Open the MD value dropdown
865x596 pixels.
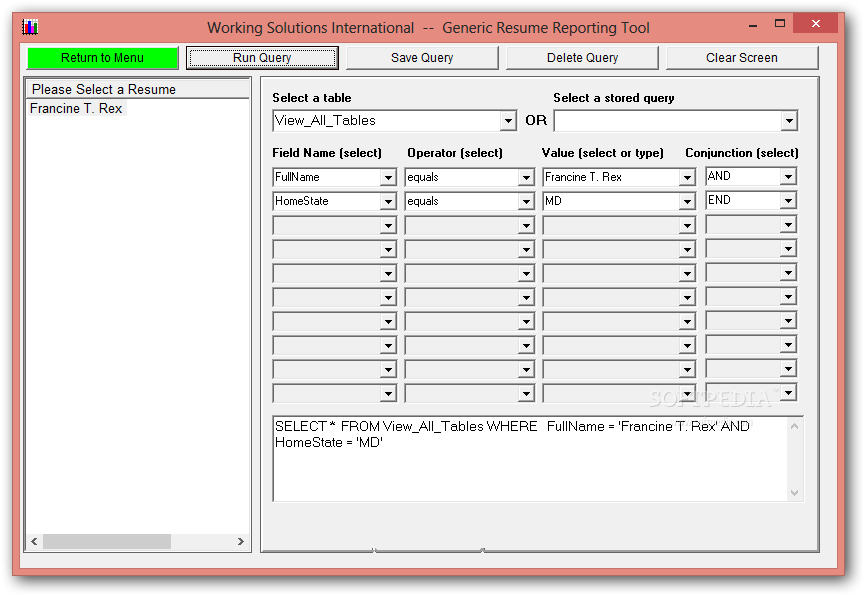(x=687, y=201)
